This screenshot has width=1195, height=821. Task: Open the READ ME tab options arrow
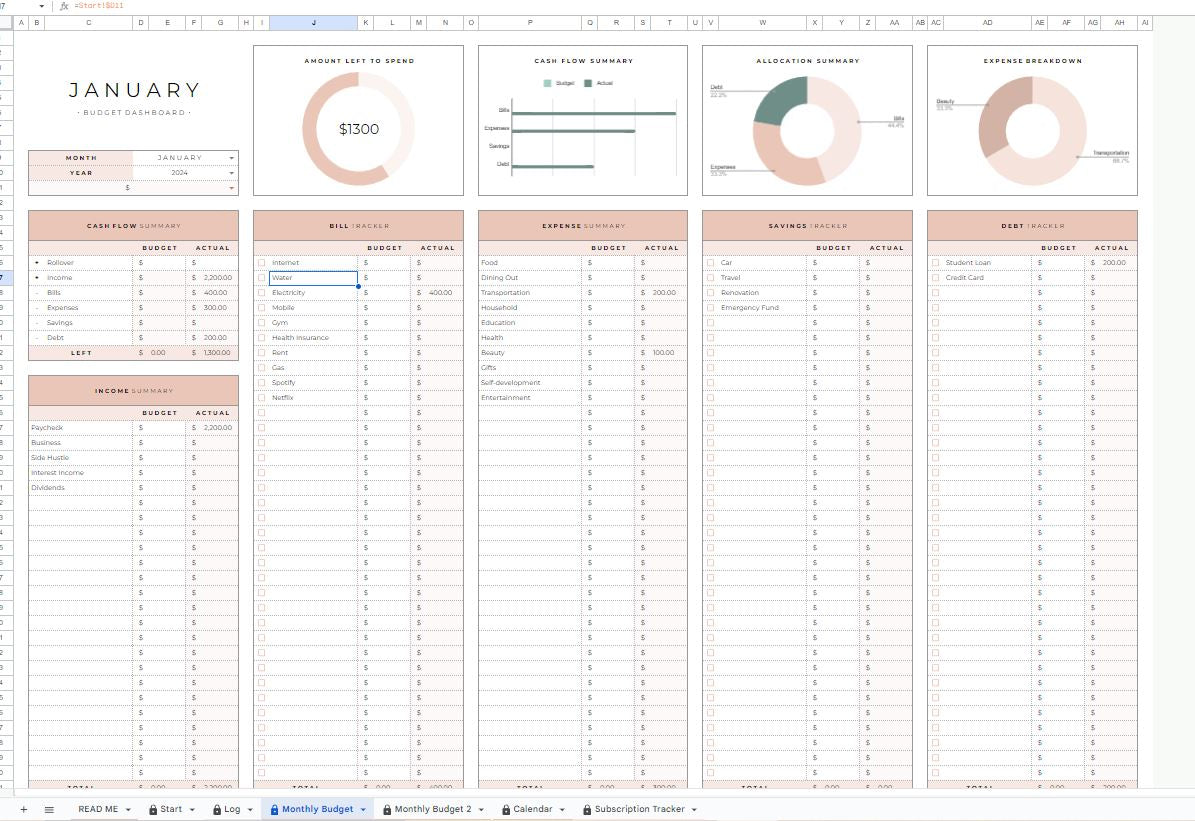tap(128, 810)
